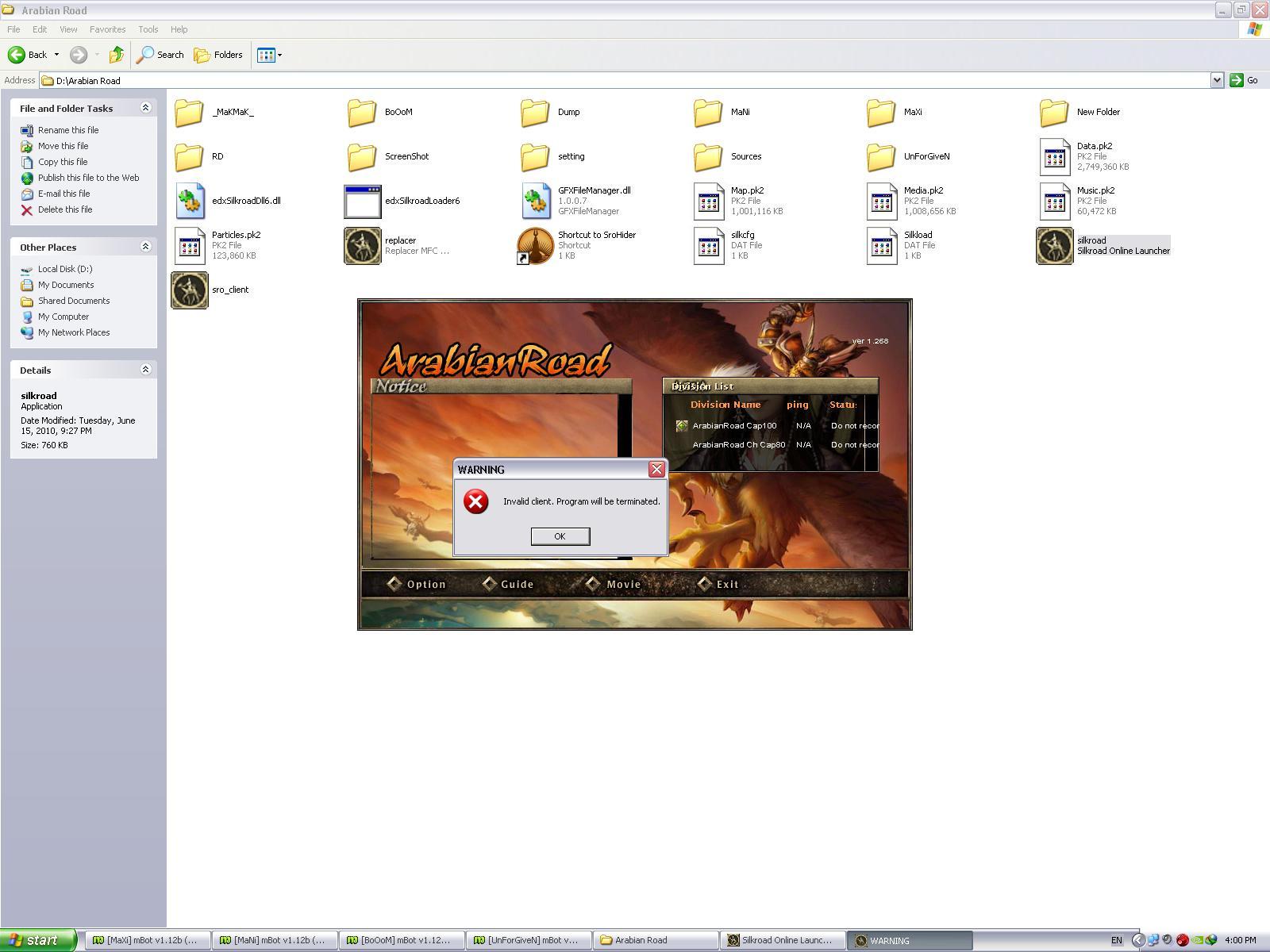The image size is (1270, 952).
Task: Select the Data.pk2 file icon
Action: (x=1054, y=157)
